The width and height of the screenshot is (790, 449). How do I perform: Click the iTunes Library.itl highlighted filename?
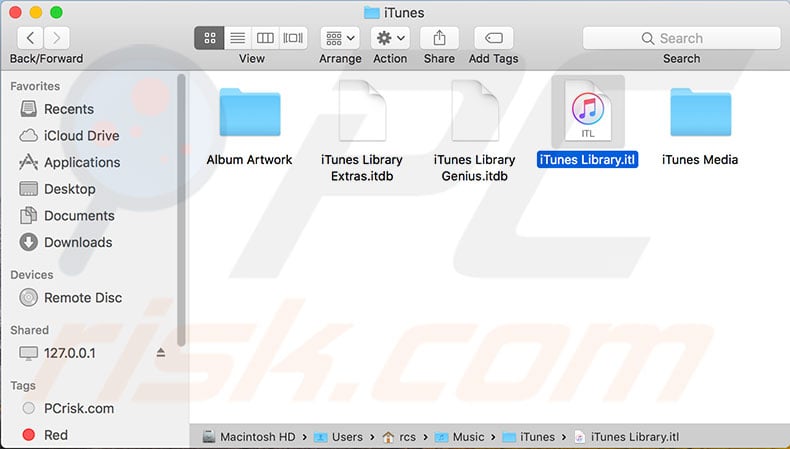(x=587, y=160)
